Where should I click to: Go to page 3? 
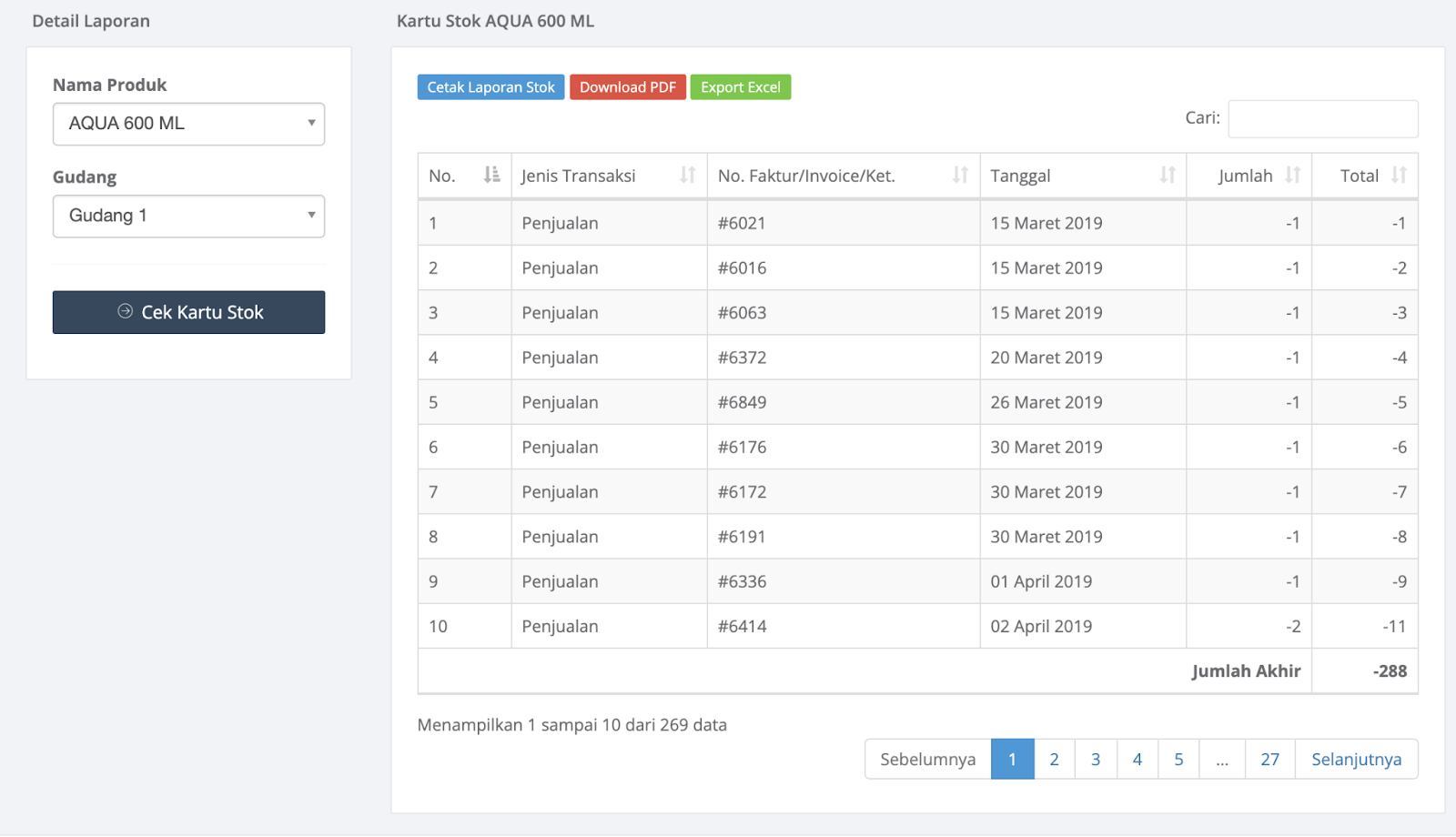coord(1096,759)
